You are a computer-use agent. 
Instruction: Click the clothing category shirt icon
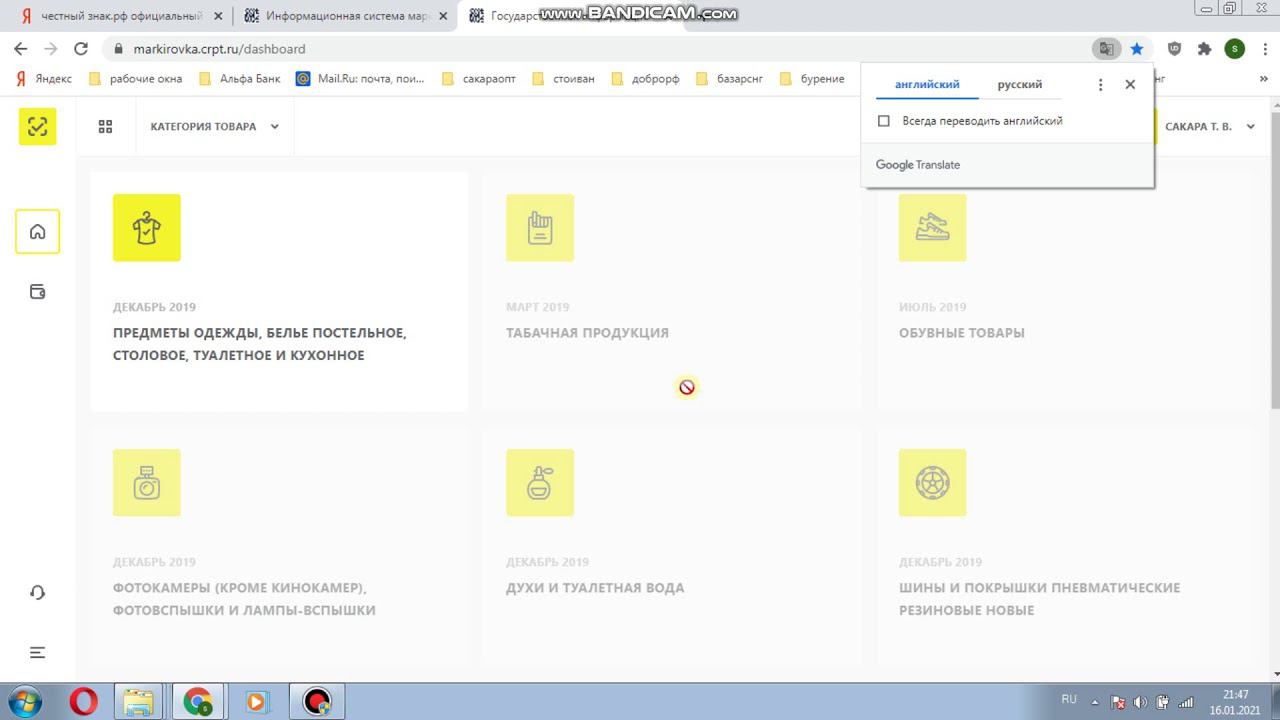147,228
